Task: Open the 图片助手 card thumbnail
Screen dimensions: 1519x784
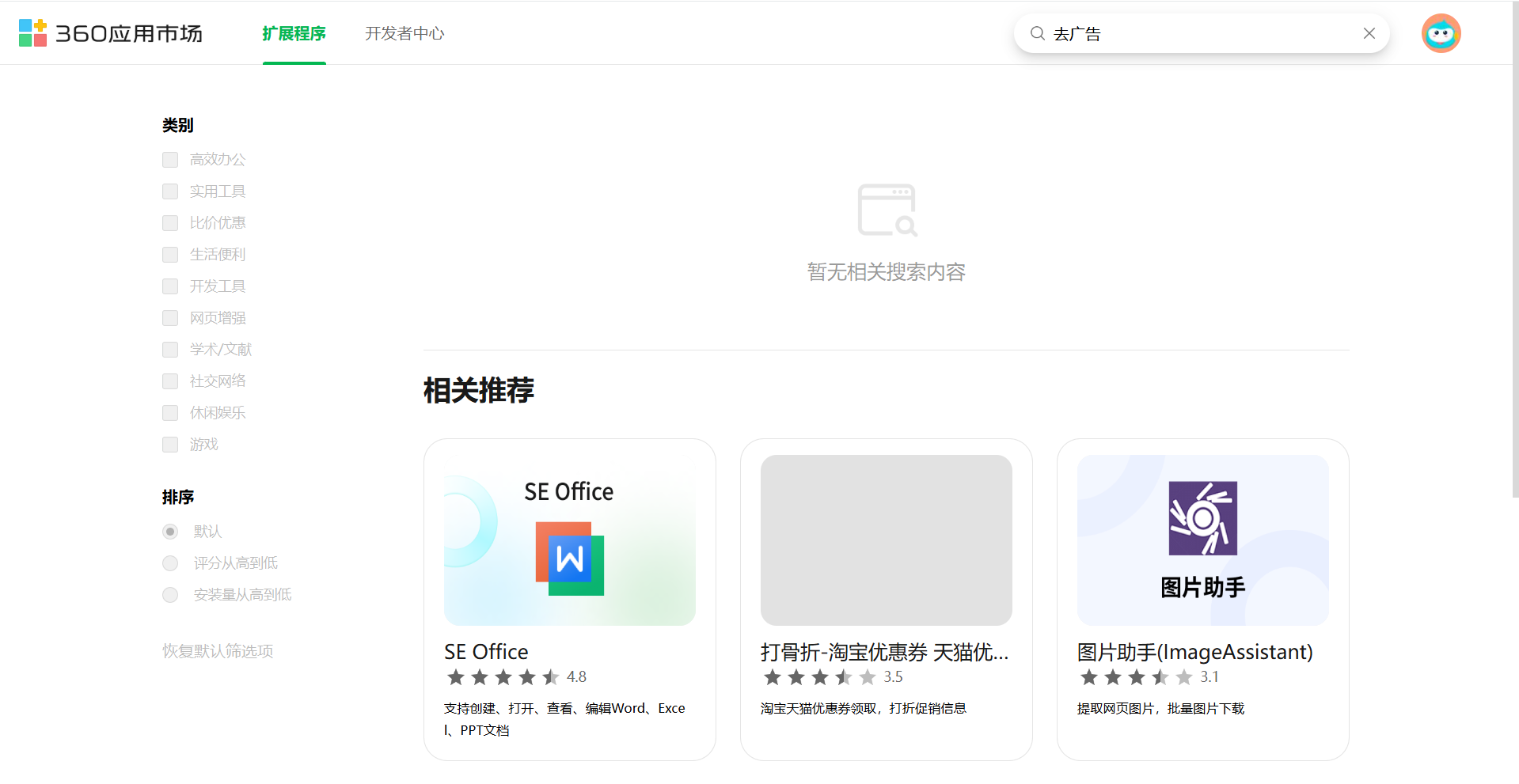Action: click(1203, 540)
